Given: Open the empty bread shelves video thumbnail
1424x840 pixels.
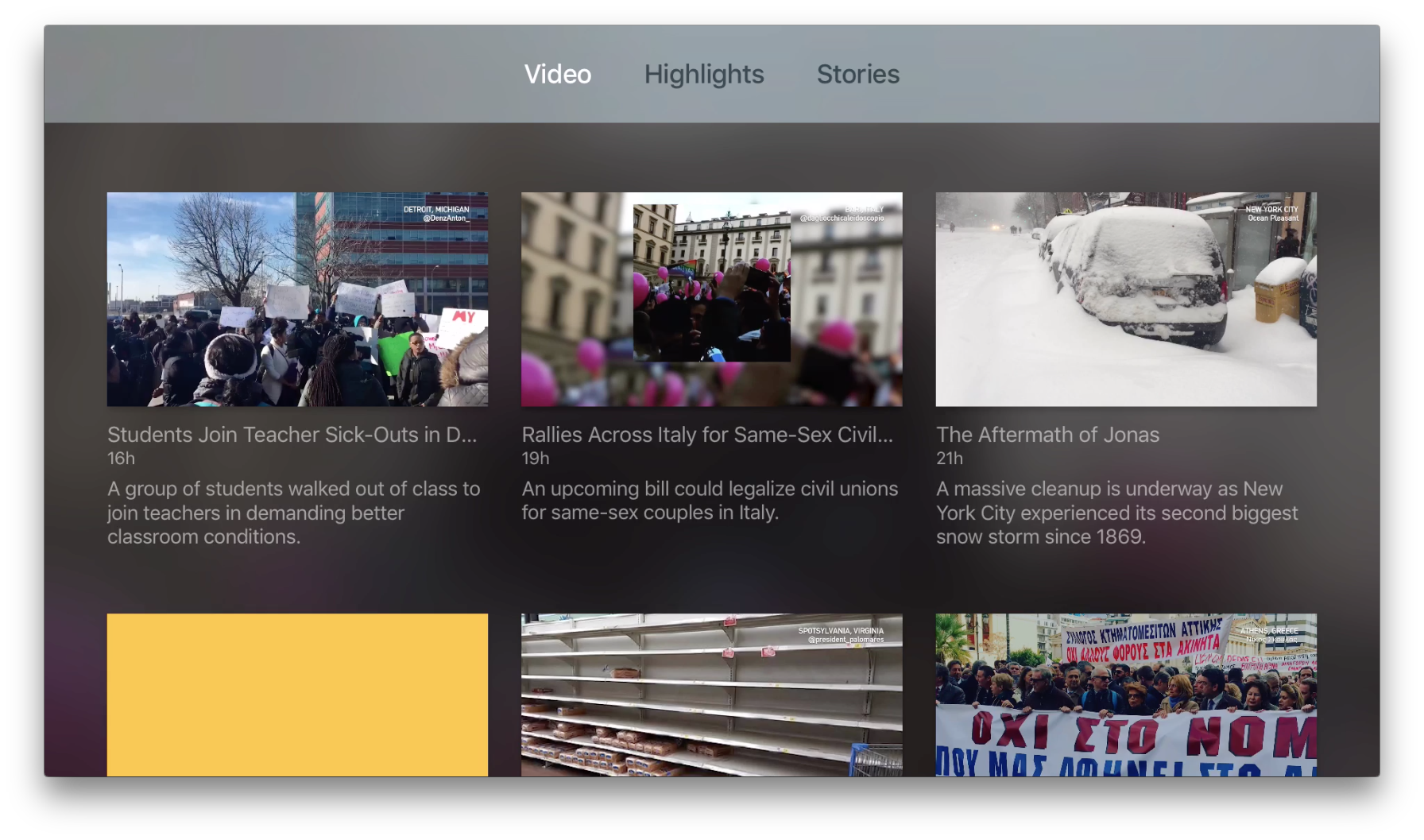Looking at the screenshot, I should [711, 694].
